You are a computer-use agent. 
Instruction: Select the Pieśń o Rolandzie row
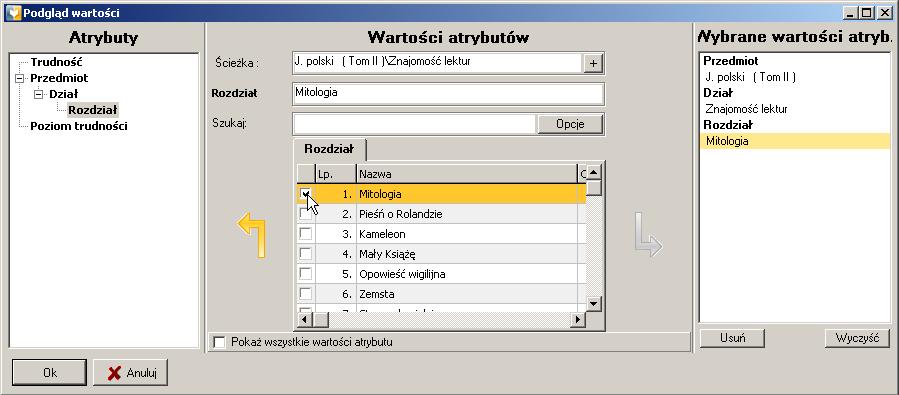441,214
